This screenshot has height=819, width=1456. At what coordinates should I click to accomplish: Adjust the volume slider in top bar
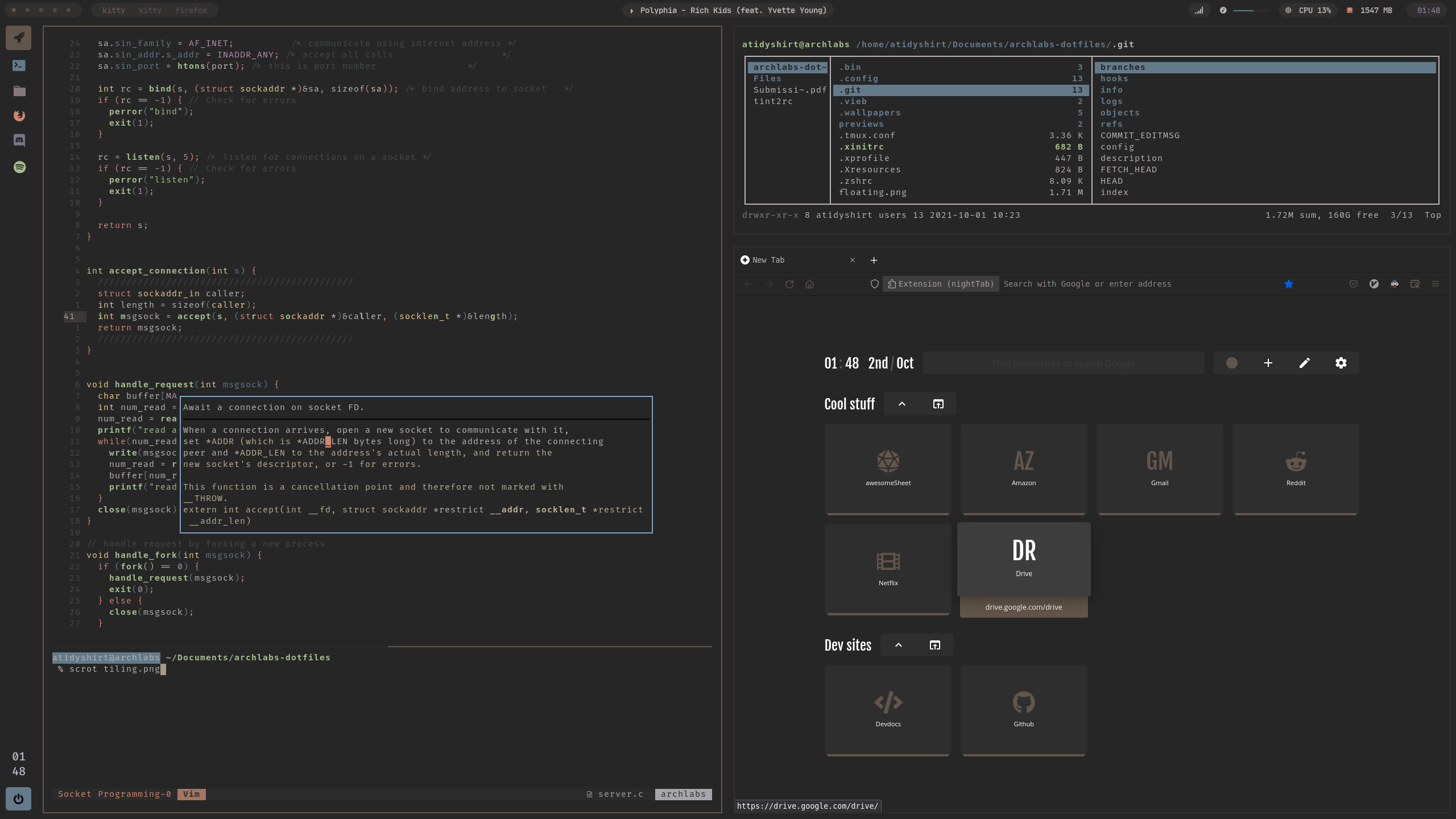1250,10
